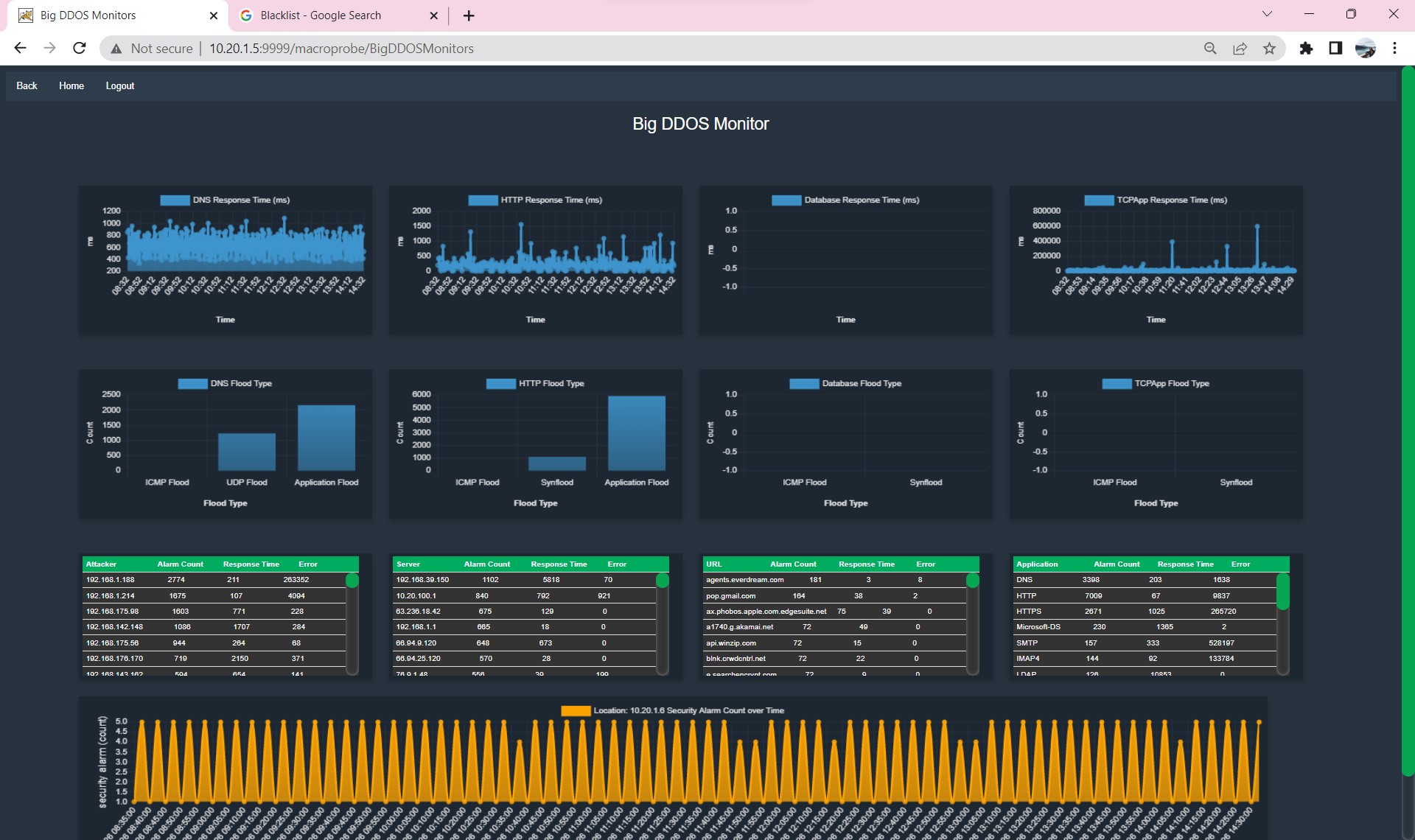Click the Back link in navbar
Image resolution: width=1415 pixels, height=840 pixels.
pyautogui.click(x=27, y=86)
